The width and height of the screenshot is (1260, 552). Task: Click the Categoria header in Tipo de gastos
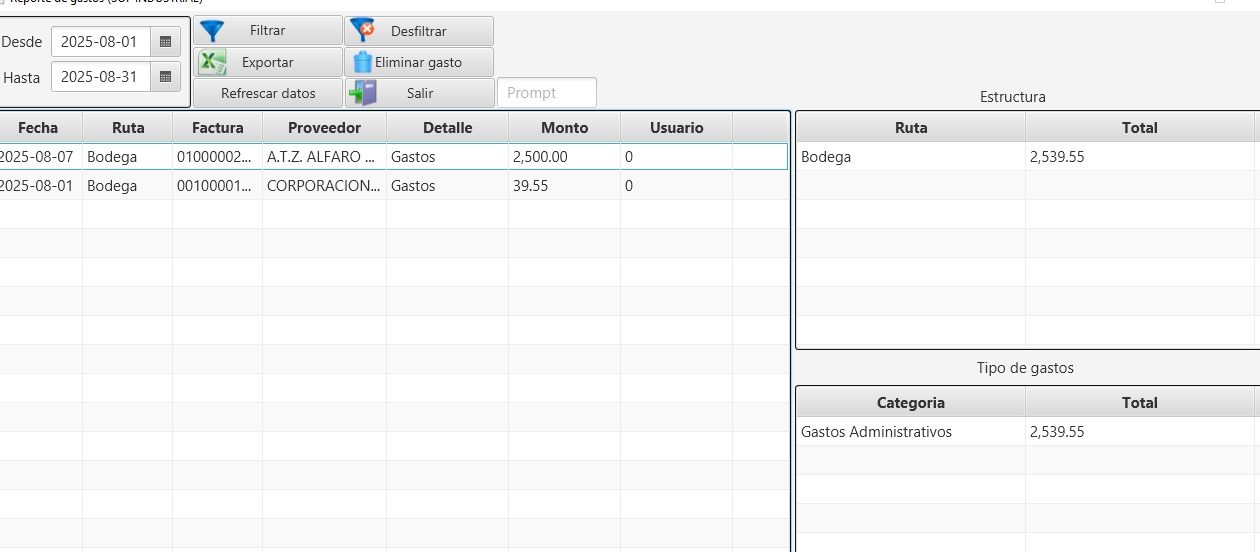point(910,402)
